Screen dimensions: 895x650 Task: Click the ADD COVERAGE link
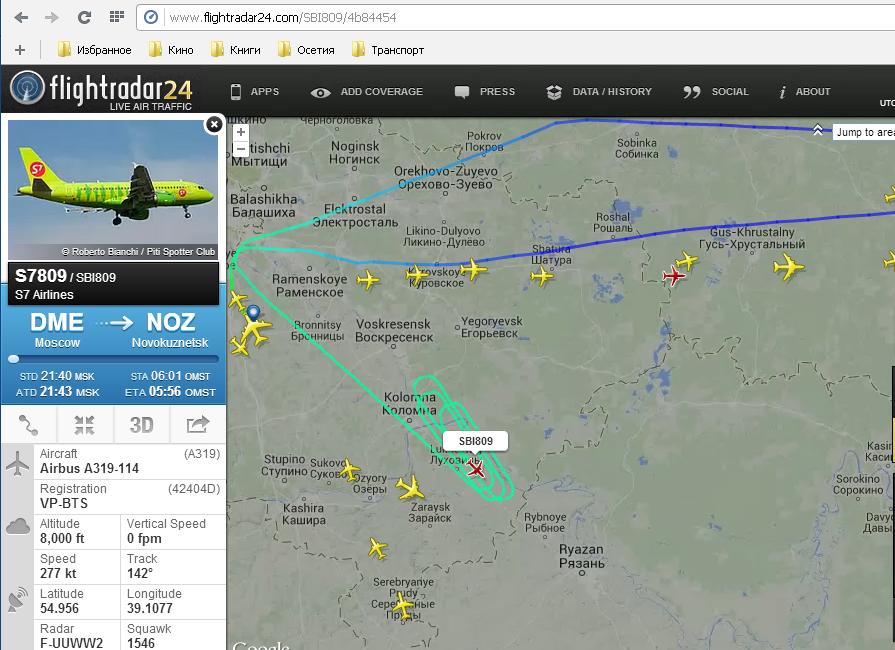366,92
